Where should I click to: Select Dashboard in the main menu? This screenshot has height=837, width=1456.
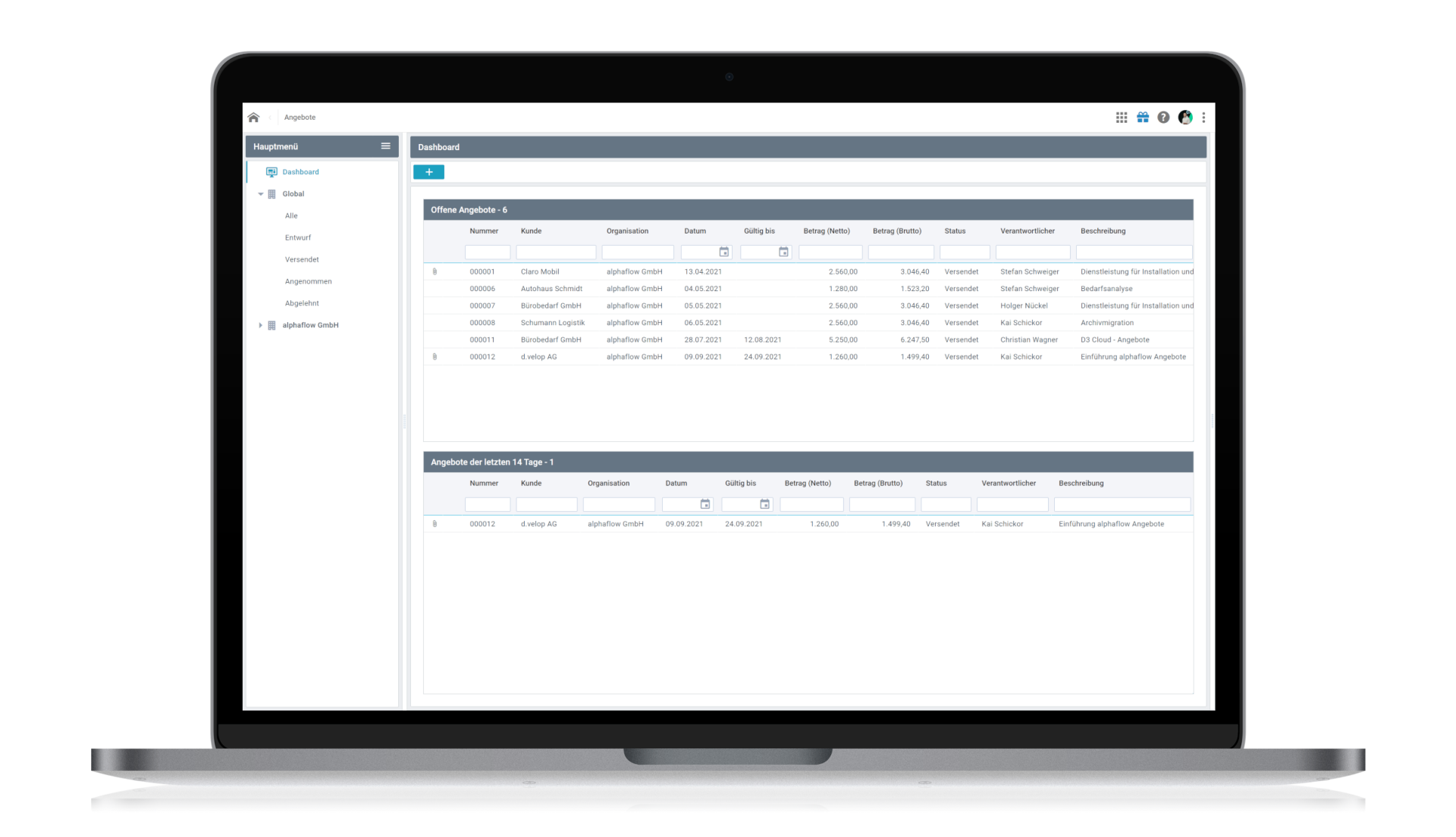(300, 172)
